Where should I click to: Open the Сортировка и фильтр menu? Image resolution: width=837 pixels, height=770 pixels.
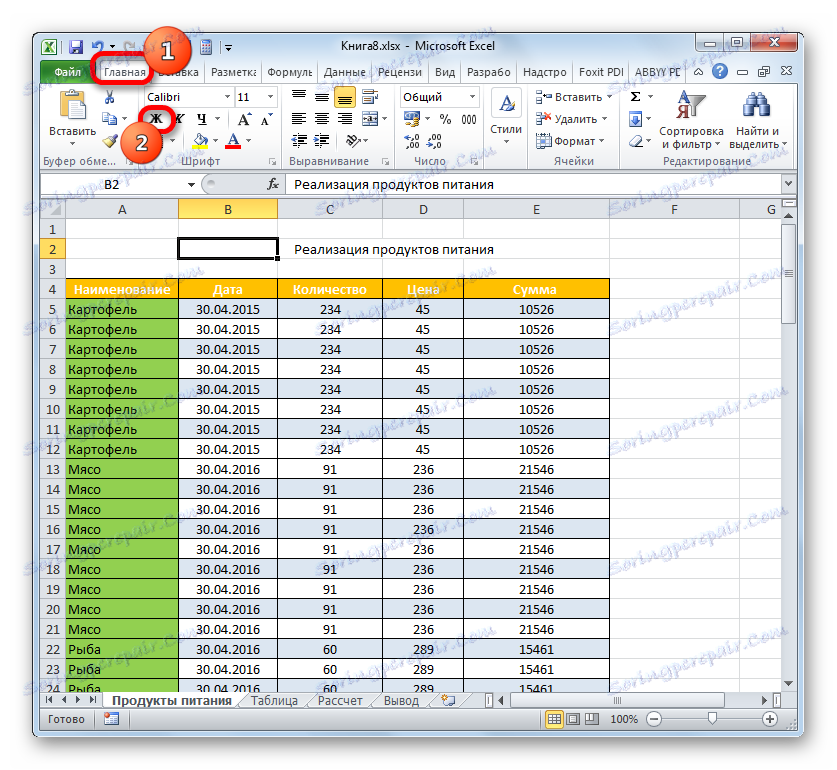[691, 120]
